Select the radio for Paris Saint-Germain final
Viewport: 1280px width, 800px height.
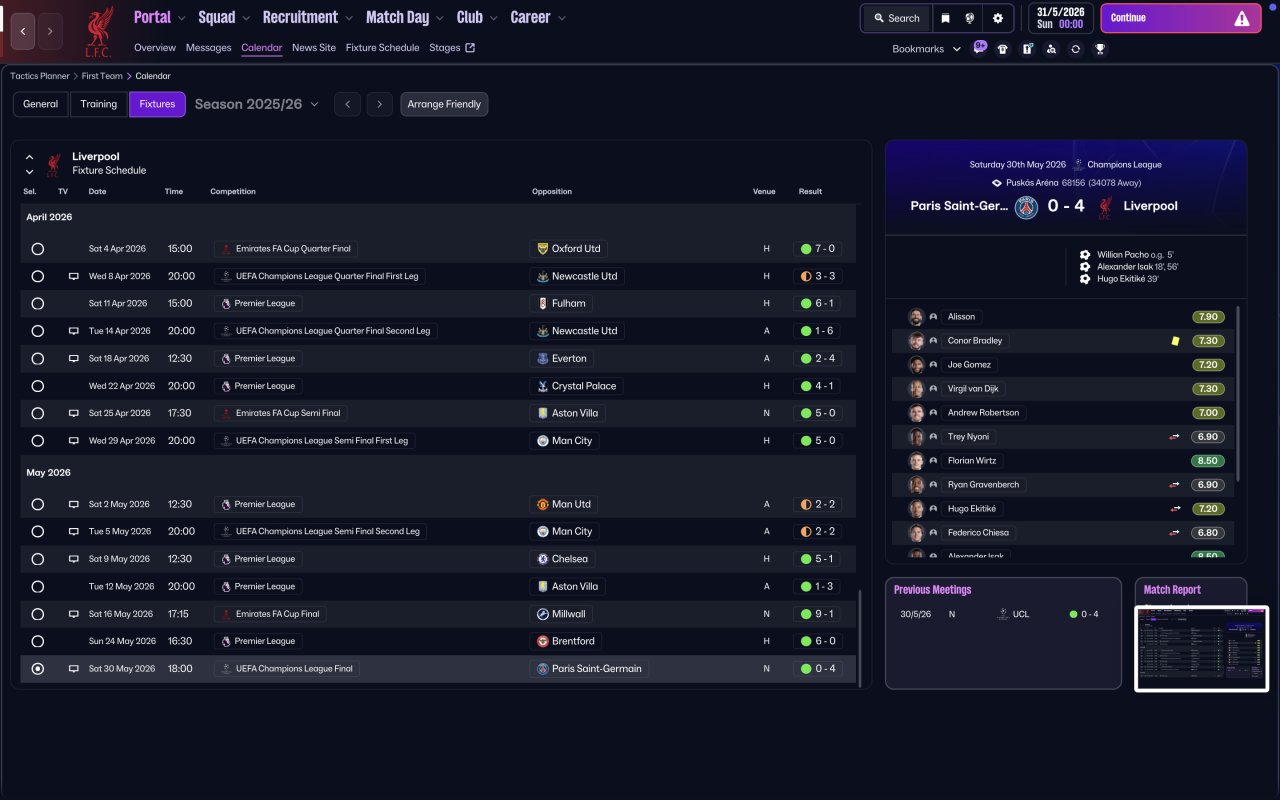(x=38, y=669)
